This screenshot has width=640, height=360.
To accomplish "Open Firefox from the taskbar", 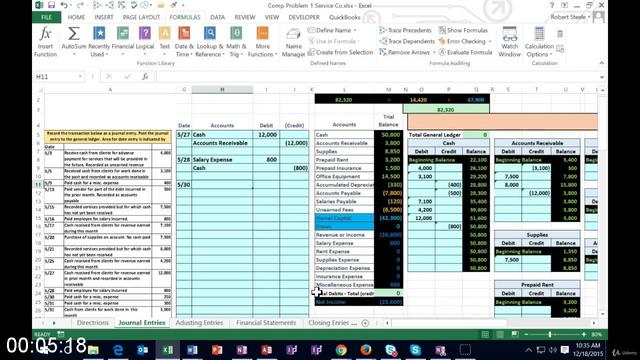I will coord(366,350).
